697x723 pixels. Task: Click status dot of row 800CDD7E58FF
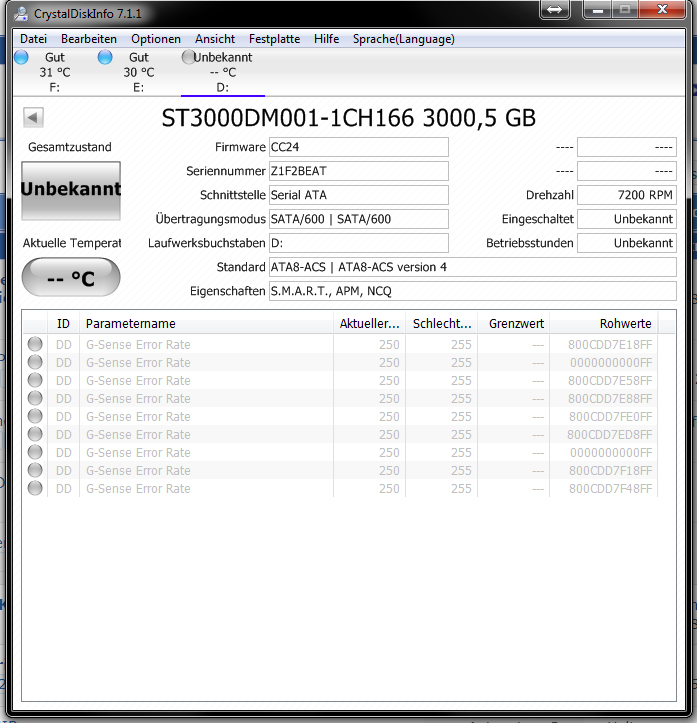pos(35,380)
